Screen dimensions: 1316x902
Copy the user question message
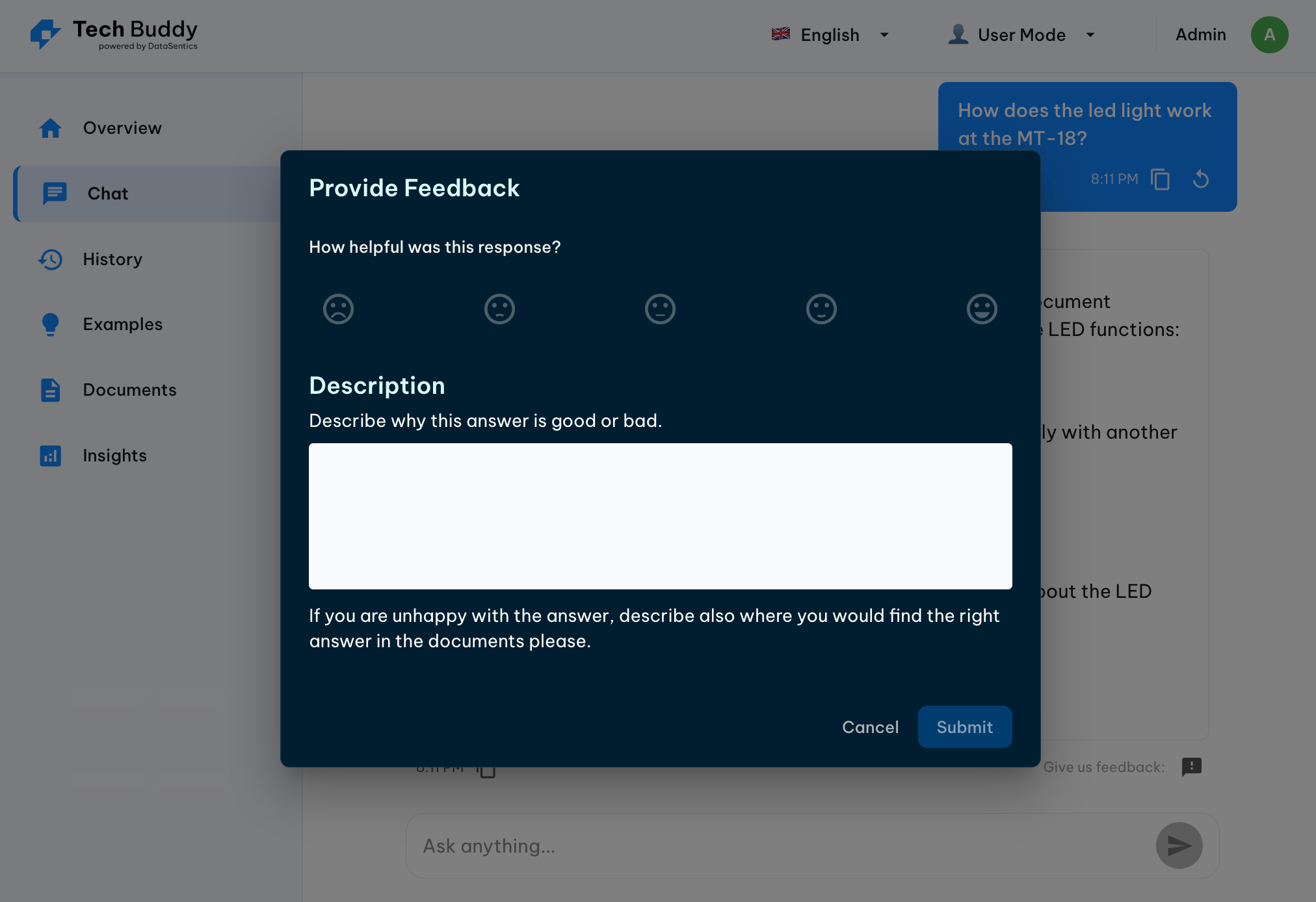(1160, 179)
